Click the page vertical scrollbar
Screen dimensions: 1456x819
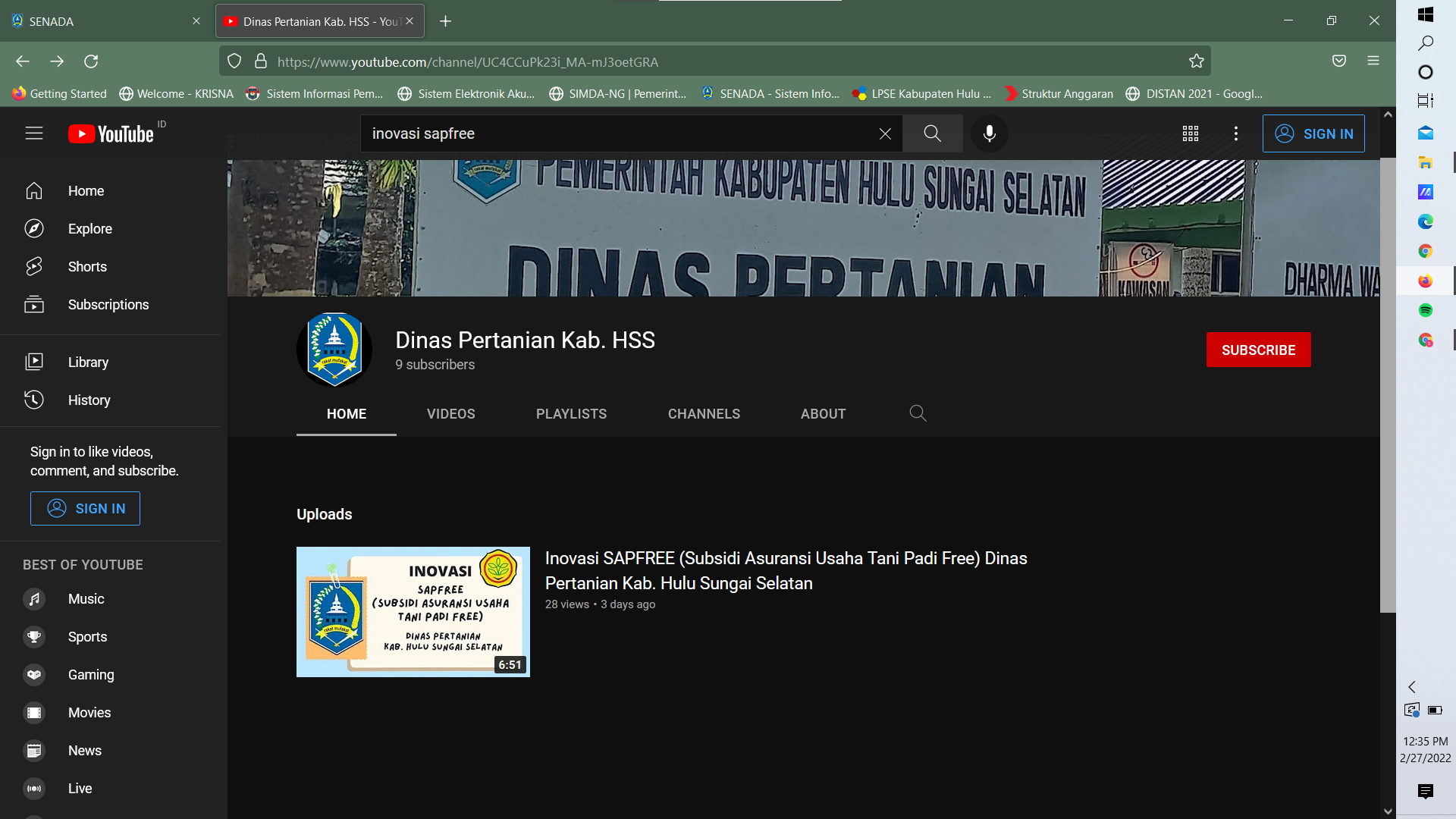(1388, 384)
